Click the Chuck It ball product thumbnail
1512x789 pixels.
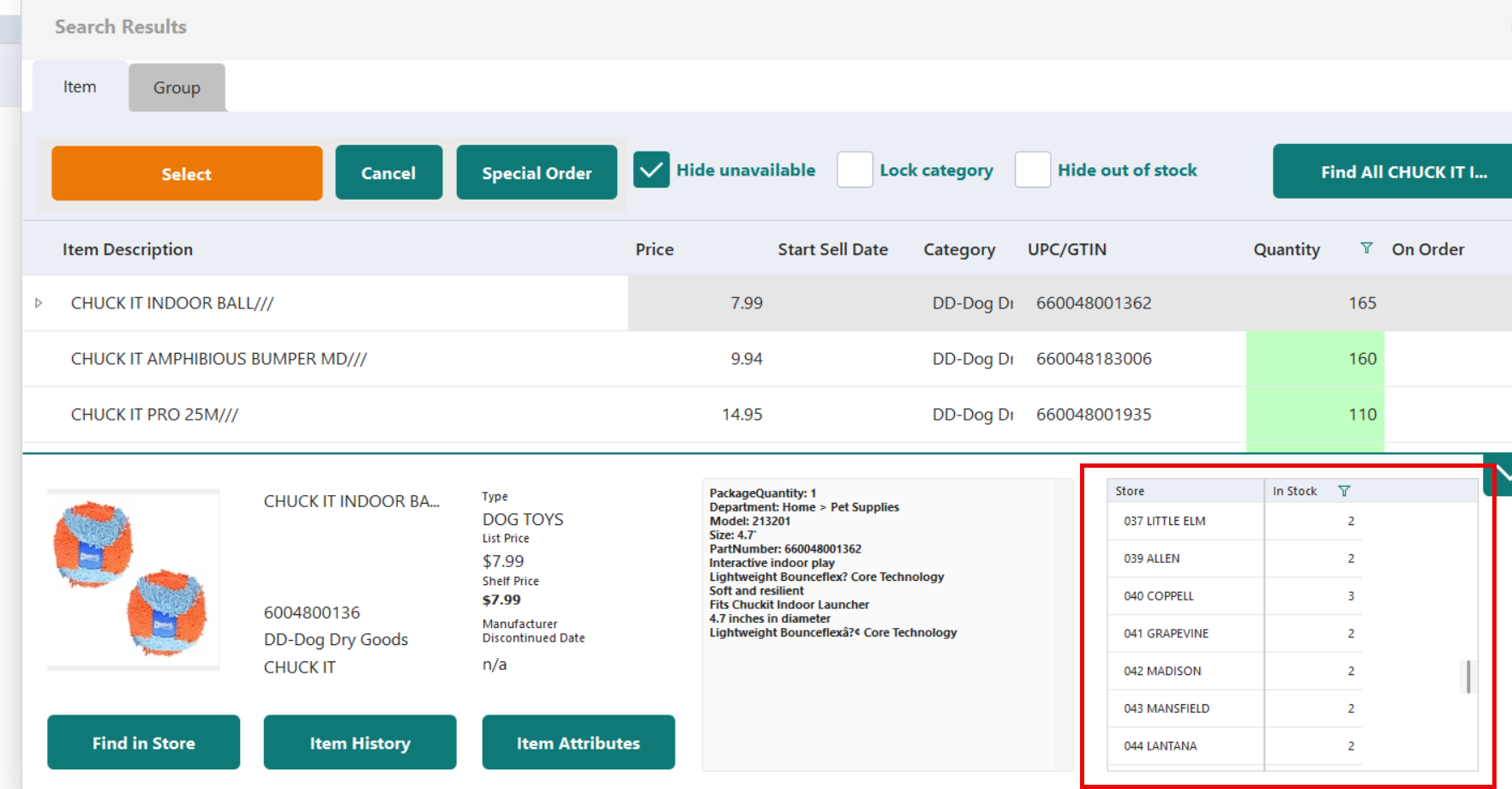133,580
